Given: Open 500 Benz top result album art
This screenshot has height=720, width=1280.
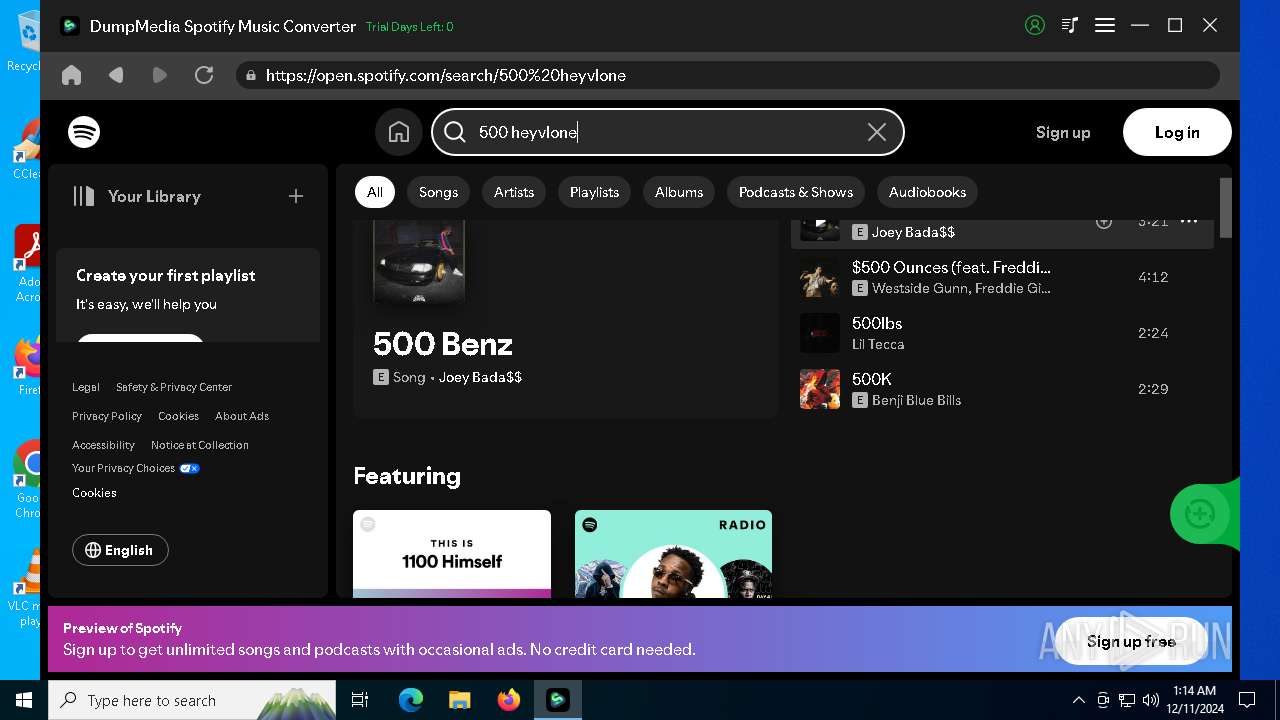Looking at the screenshot, I should (419, 261).
